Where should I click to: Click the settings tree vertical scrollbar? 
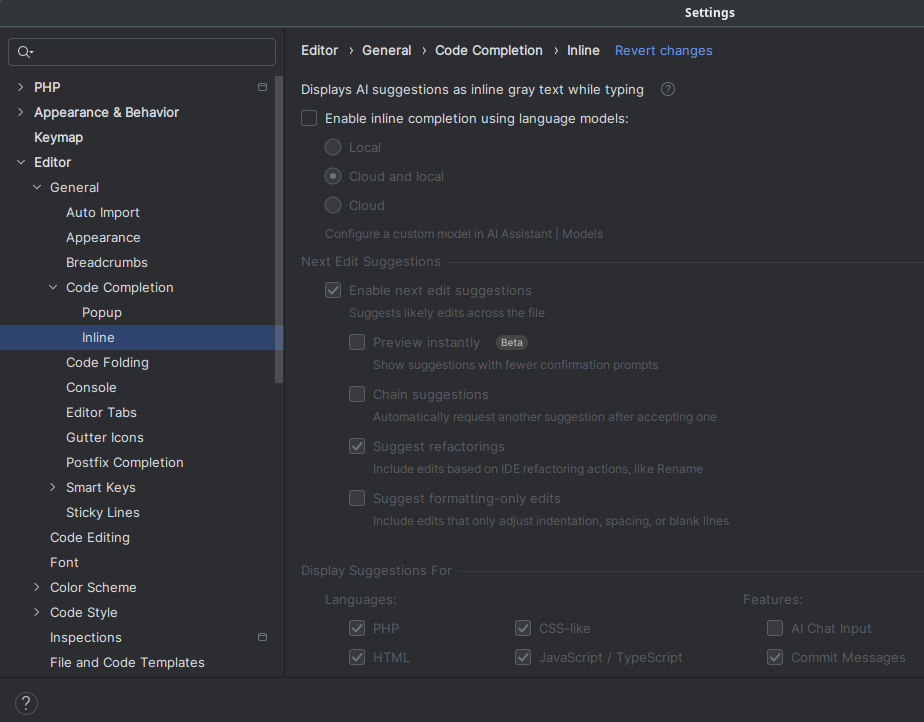tap(279, 230)
